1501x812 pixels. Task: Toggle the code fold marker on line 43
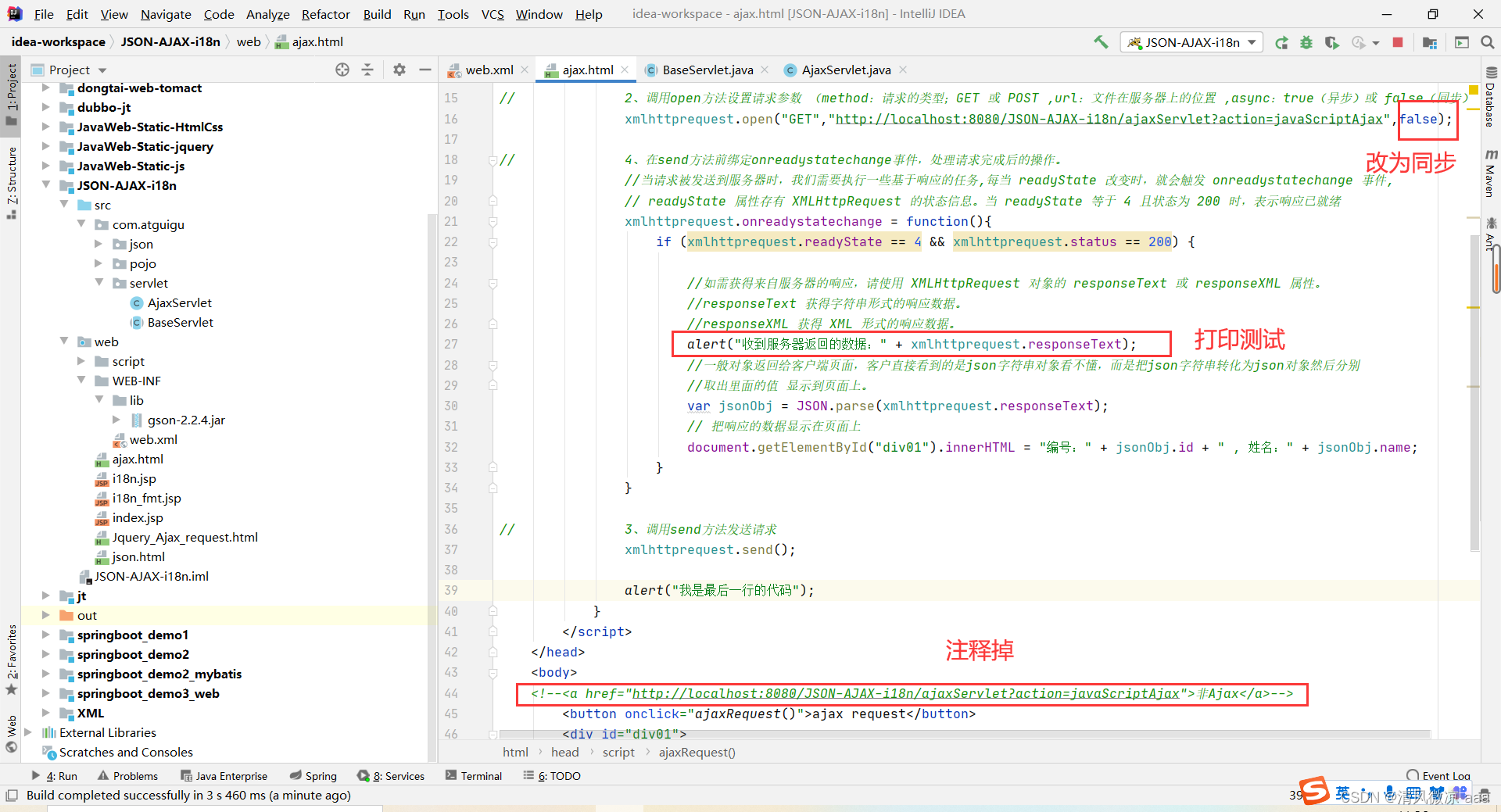[493, 672]
